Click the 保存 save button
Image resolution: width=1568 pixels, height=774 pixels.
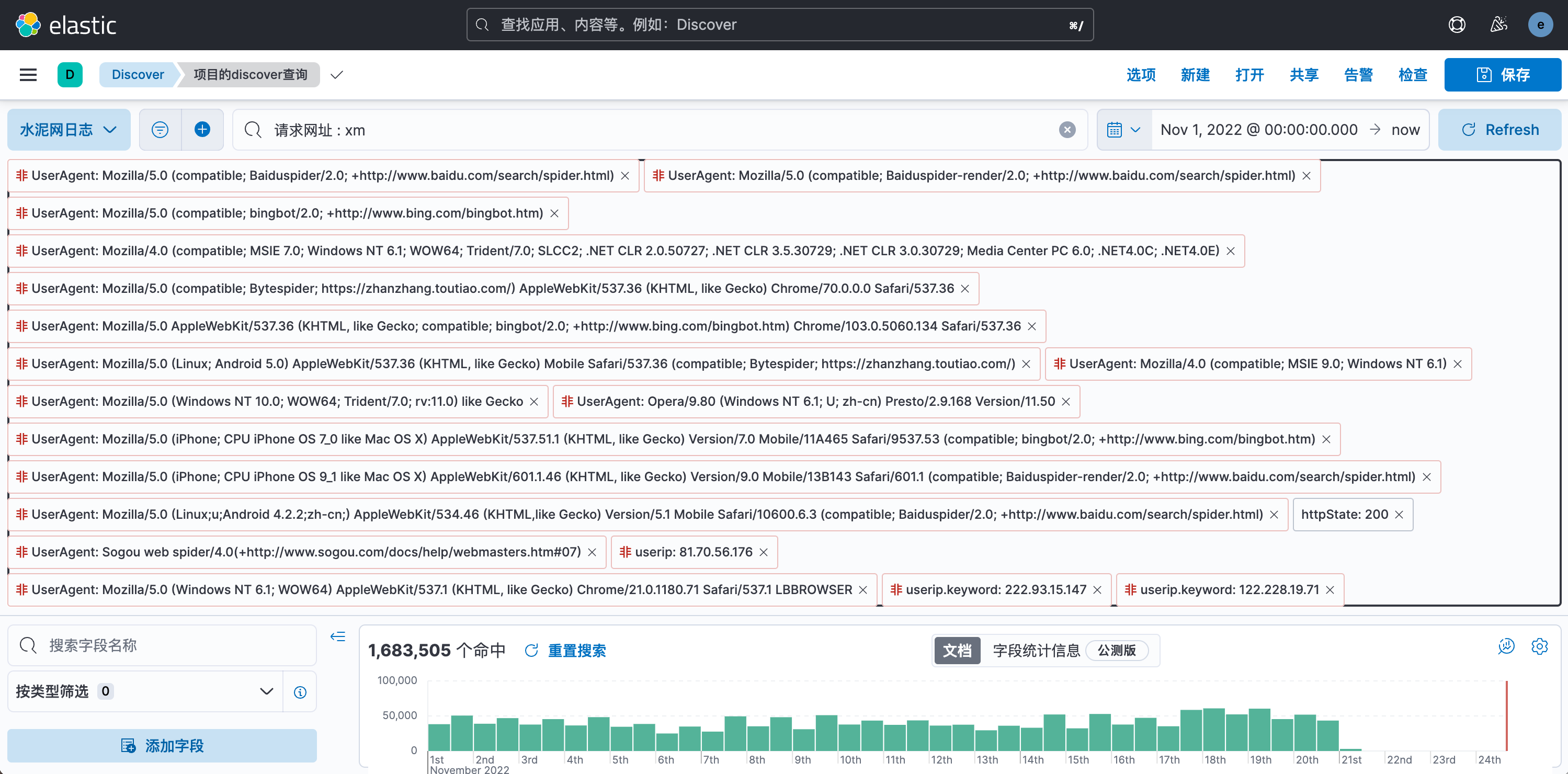(1502, 75)
